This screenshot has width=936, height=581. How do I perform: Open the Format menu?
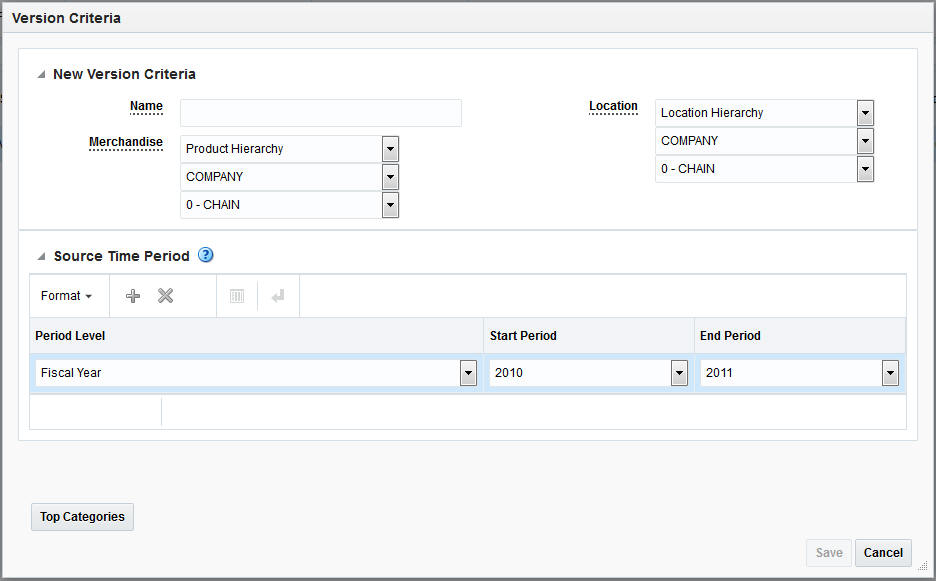tap(66, 296)
